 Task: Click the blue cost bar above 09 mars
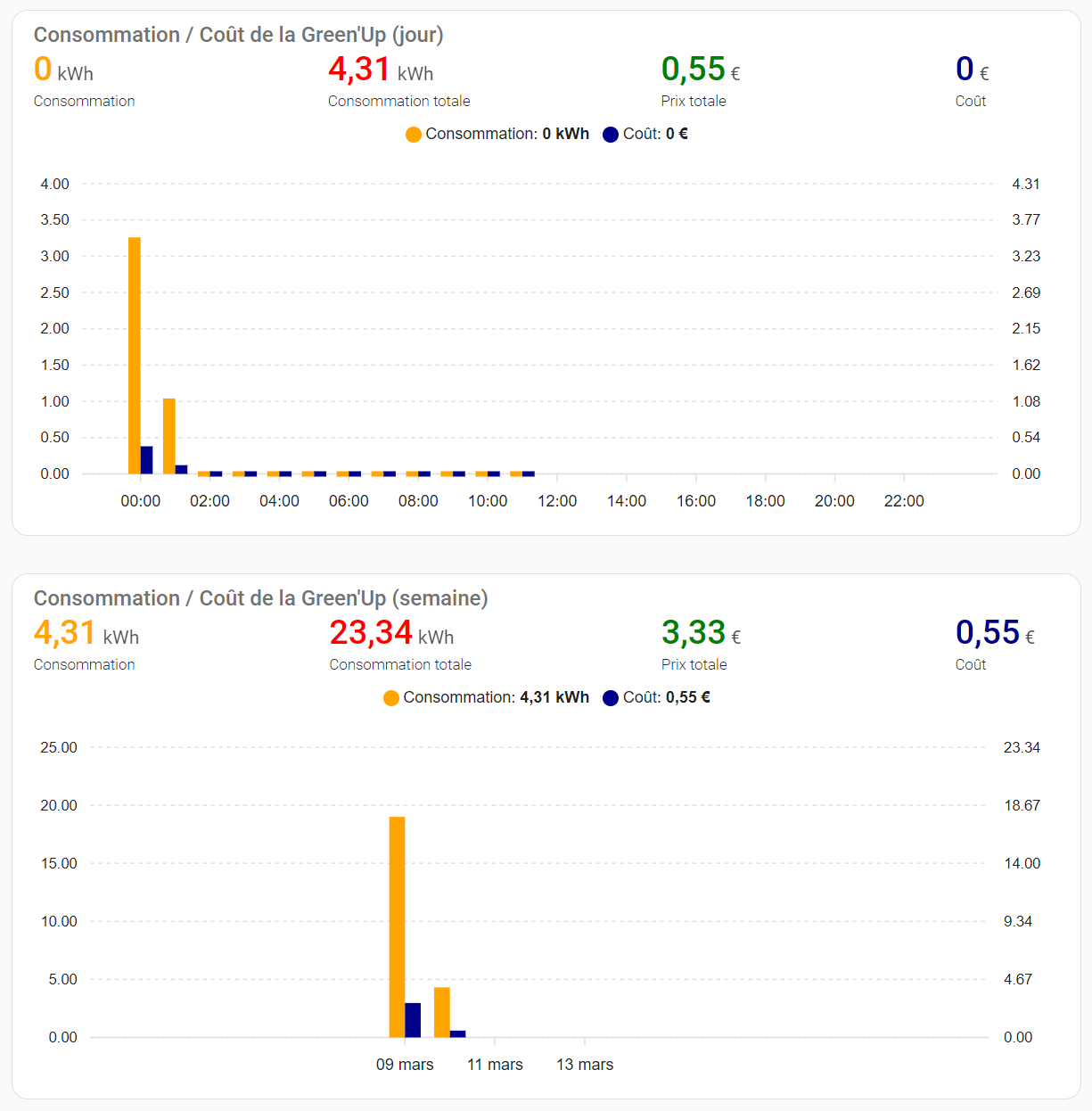(413, 1020)
